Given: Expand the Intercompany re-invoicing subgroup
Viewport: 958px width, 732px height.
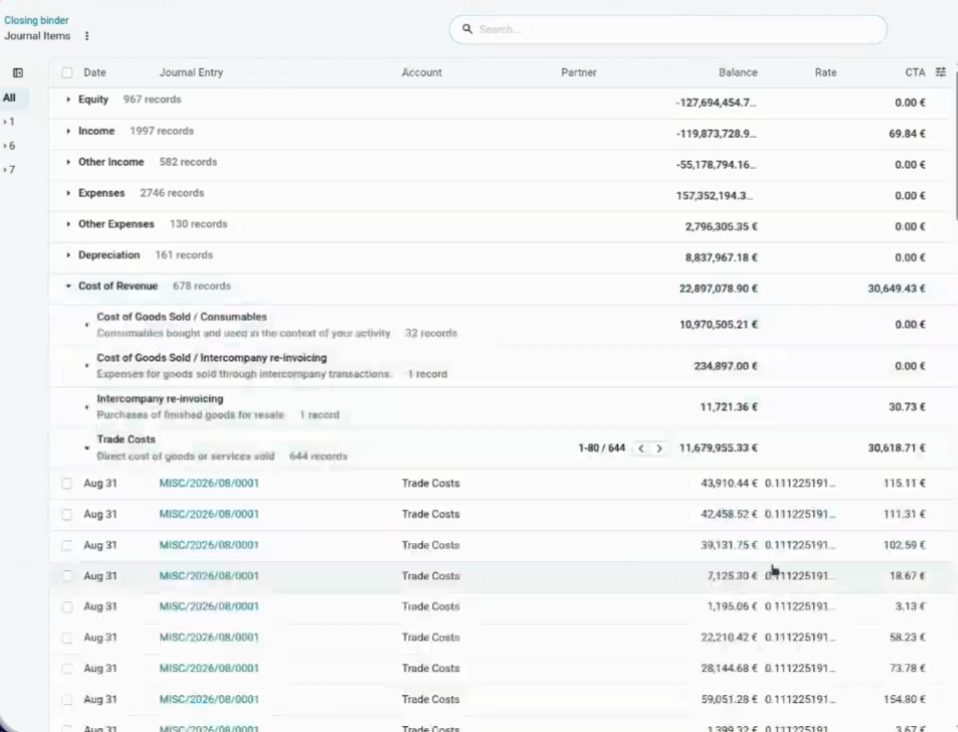Looking at the screenshot, I should 86,407.
